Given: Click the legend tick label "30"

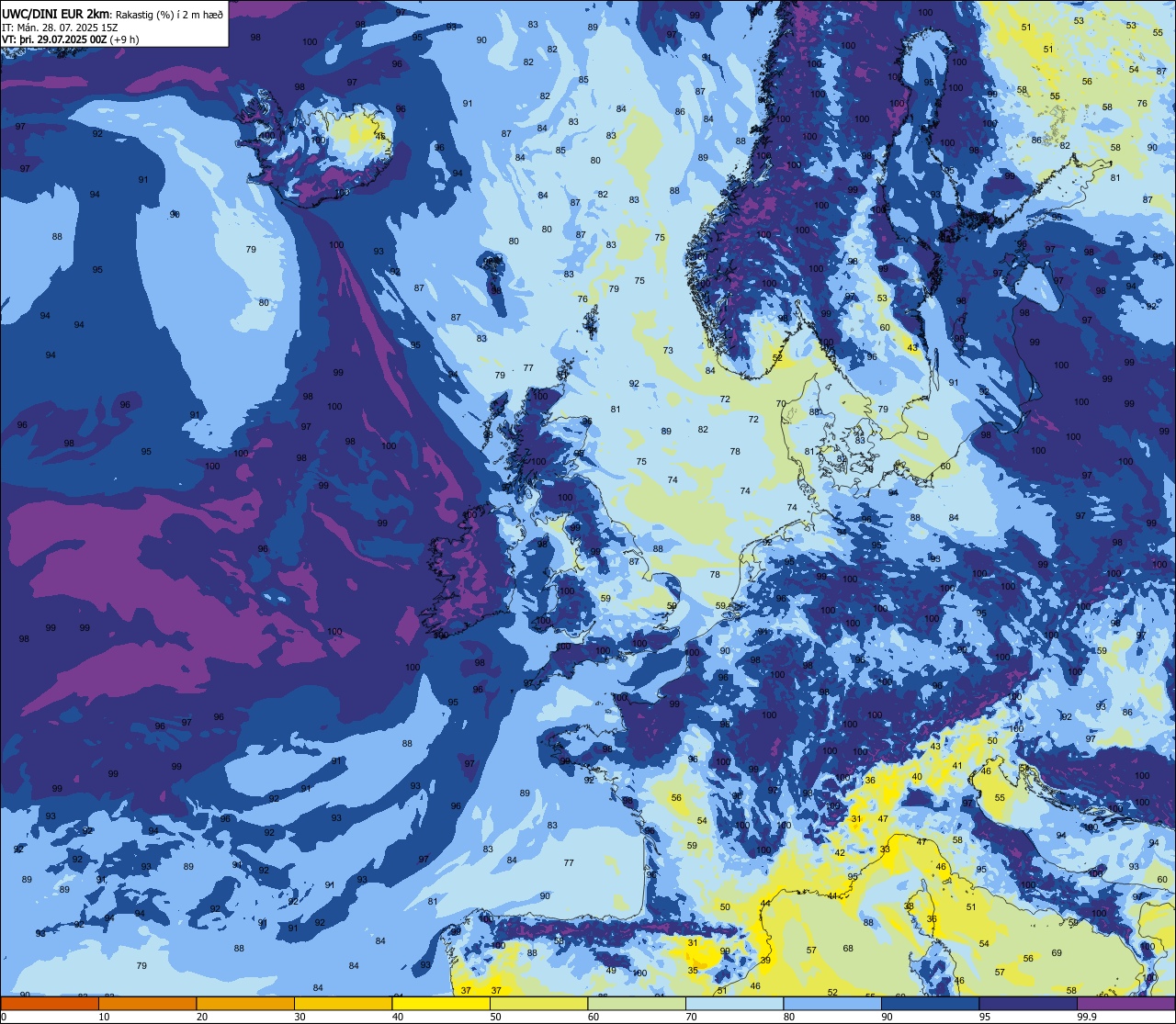Looking at the screenshot, I should [300, 1017].
